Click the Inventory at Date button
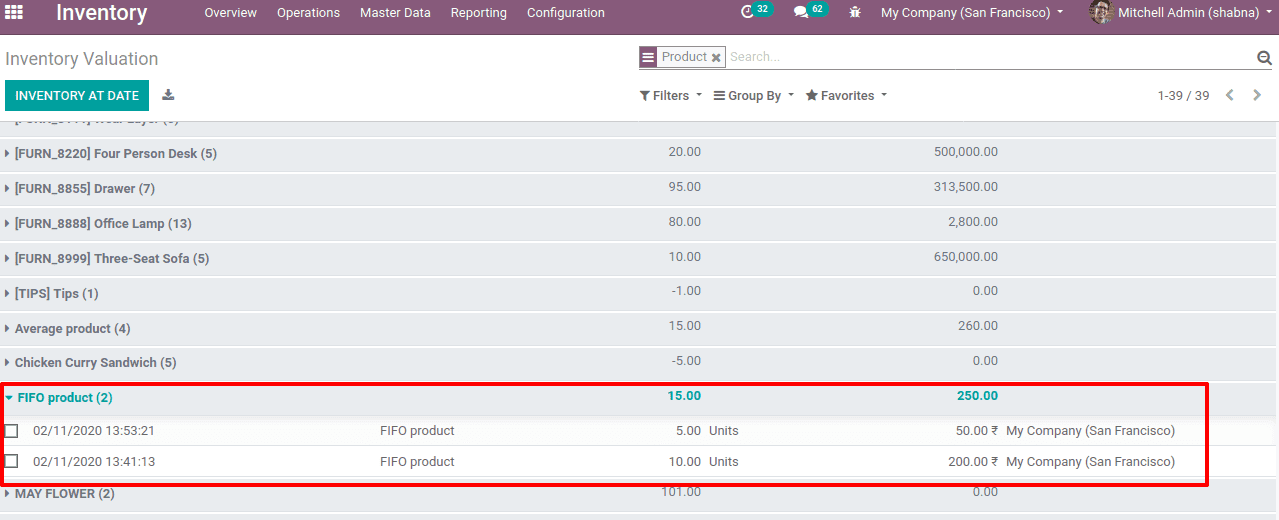This screenshot has width=1279, height=520. [77, 95]
